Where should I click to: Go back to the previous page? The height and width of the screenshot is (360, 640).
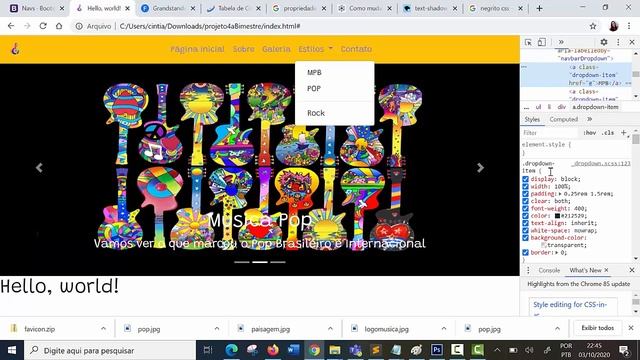[11, 26]
